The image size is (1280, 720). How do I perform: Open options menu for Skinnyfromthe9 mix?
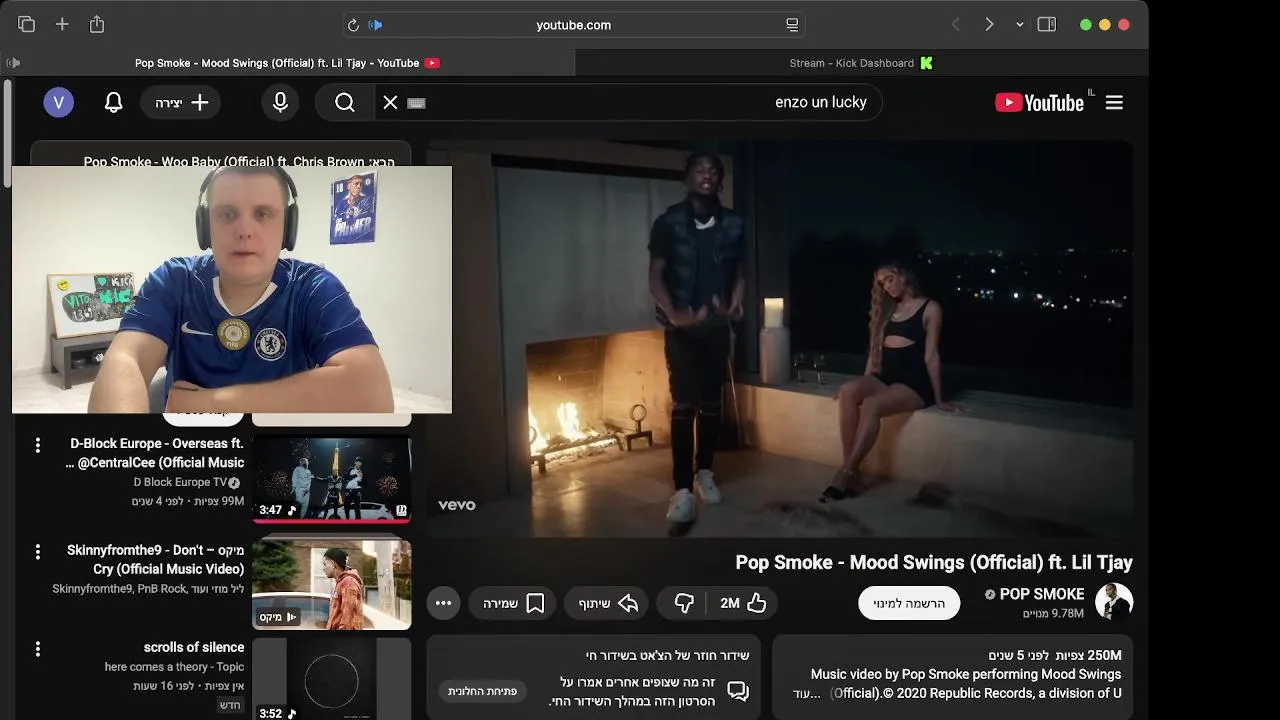38,552
